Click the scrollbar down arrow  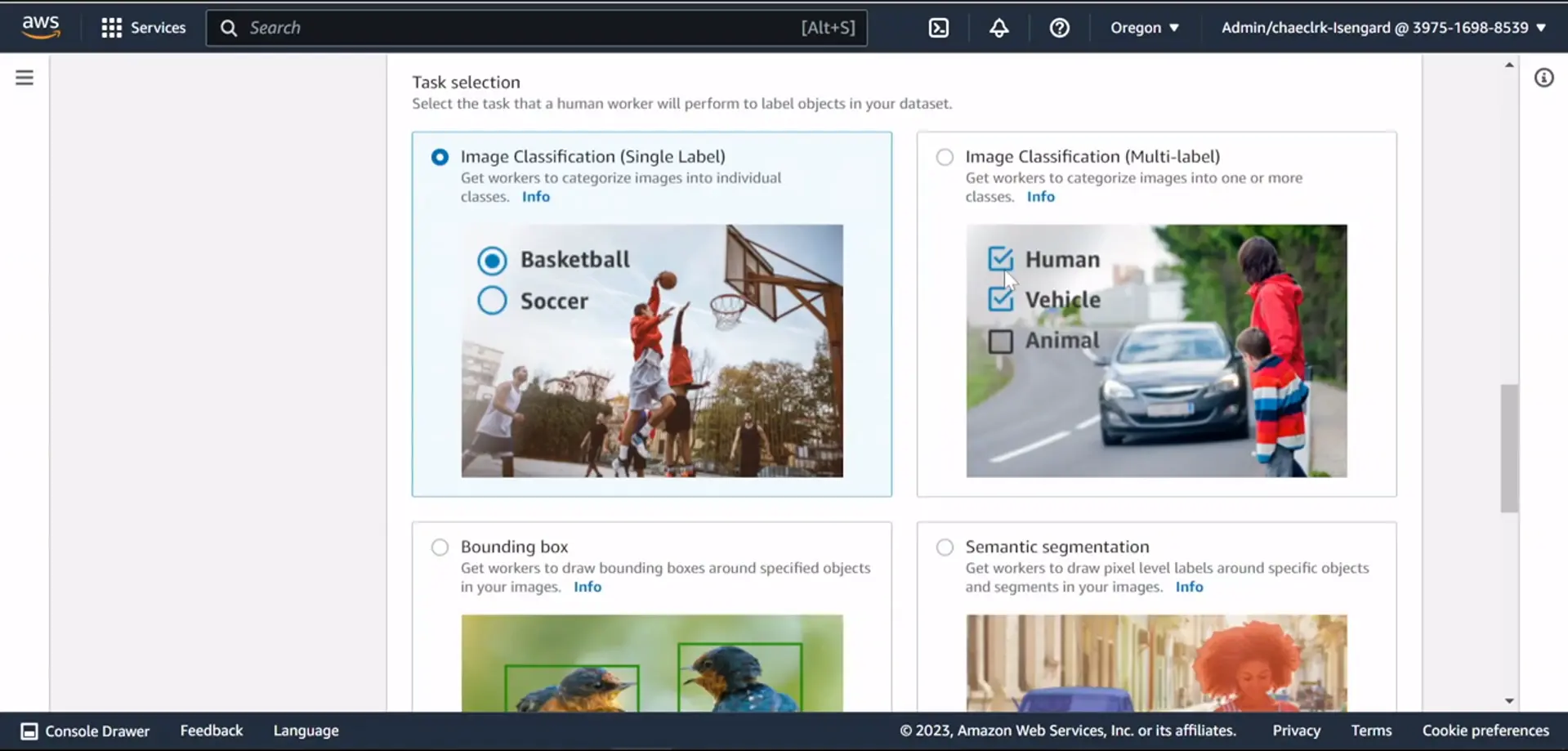coord(1509,700)
